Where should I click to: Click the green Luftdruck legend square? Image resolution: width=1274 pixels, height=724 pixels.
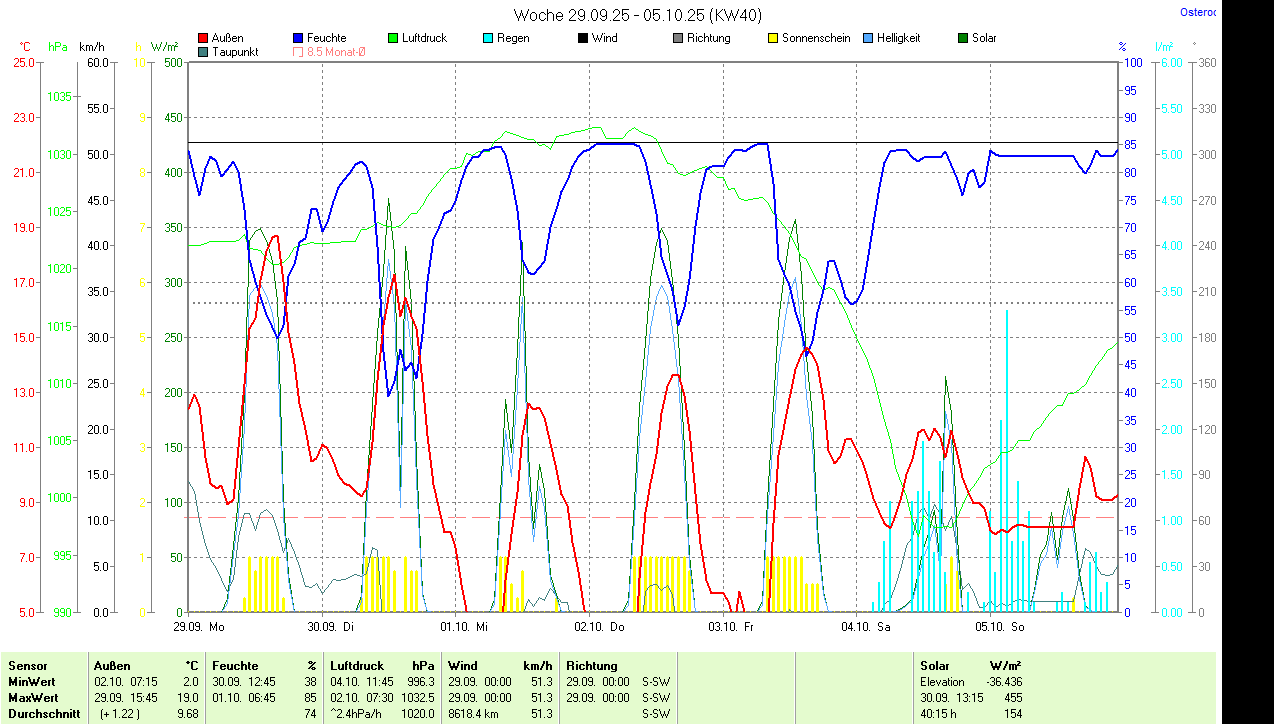pyautogui.click(x=393, y=39)
